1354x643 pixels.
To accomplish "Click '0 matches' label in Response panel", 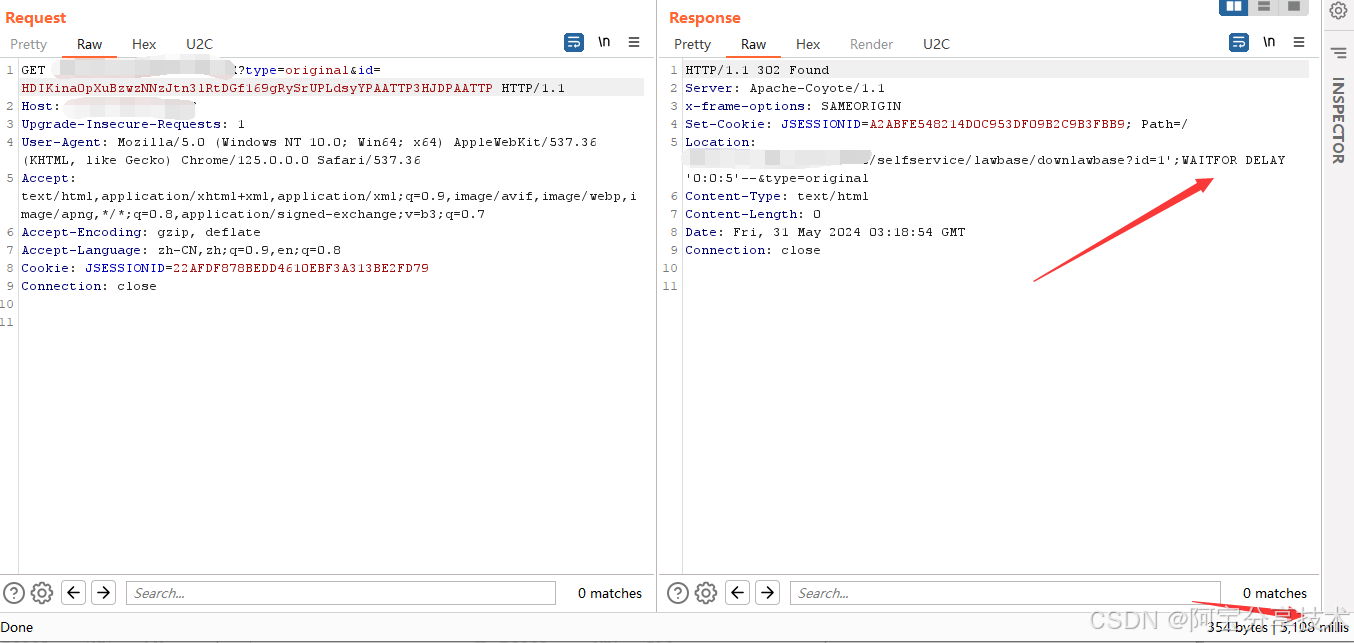I will 1275,593.
